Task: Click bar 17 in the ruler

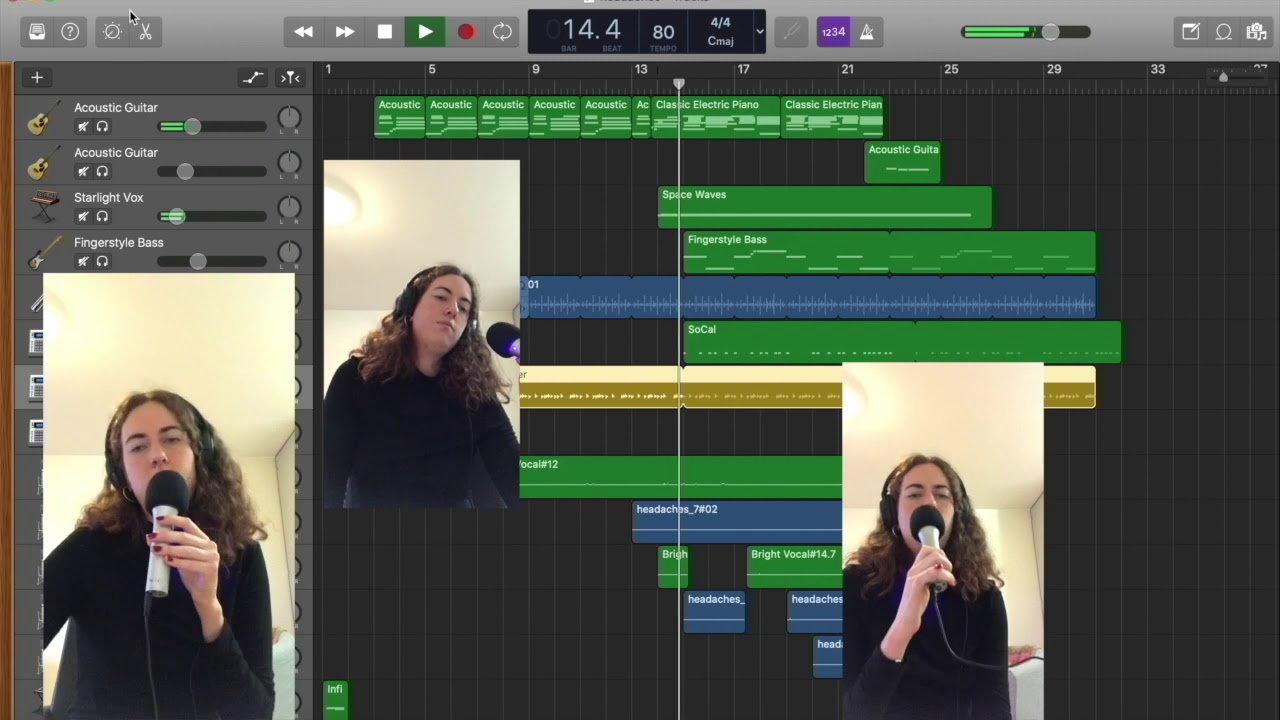Action: point(743,69)
